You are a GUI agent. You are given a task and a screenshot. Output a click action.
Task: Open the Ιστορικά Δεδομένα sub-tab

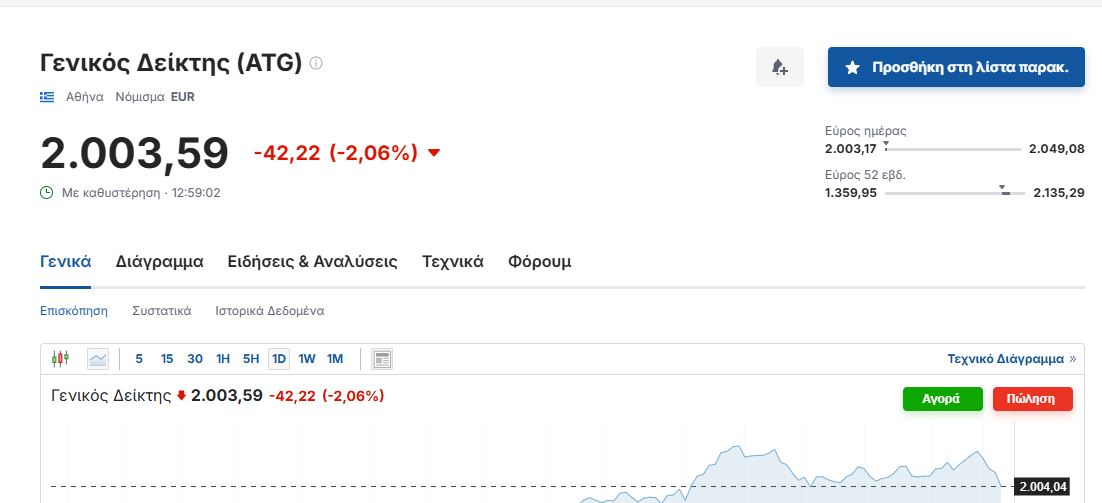pyautogui.click(x=269, y=311)
